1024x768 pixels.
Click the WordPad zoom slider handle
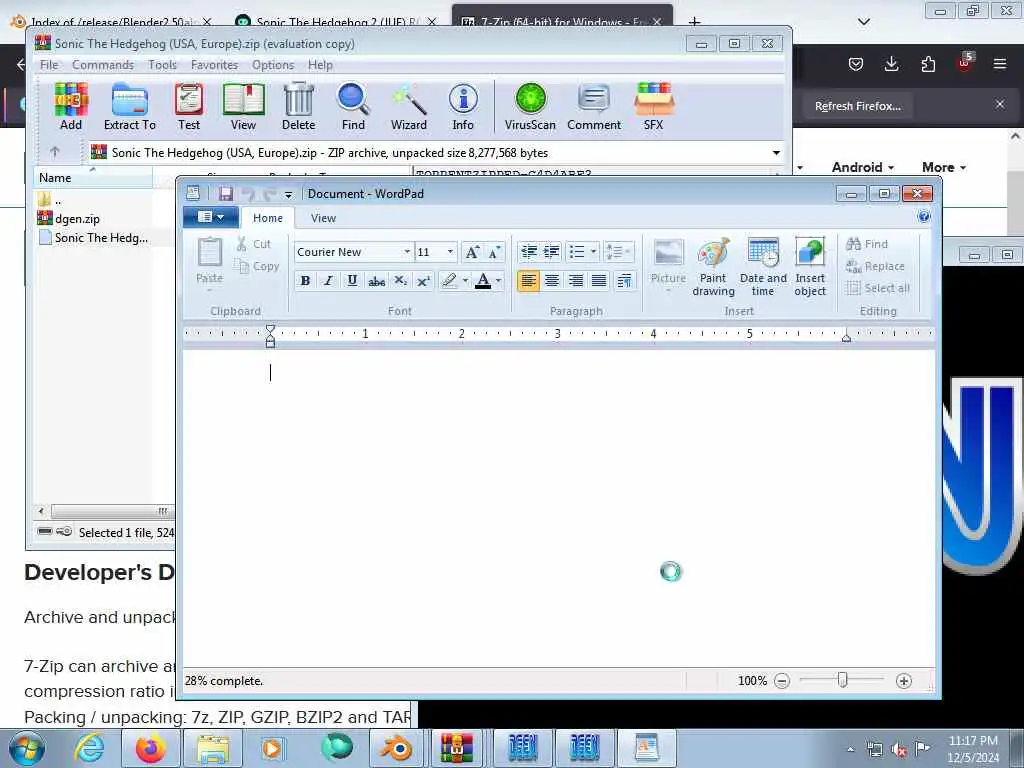tap(842, 680)
